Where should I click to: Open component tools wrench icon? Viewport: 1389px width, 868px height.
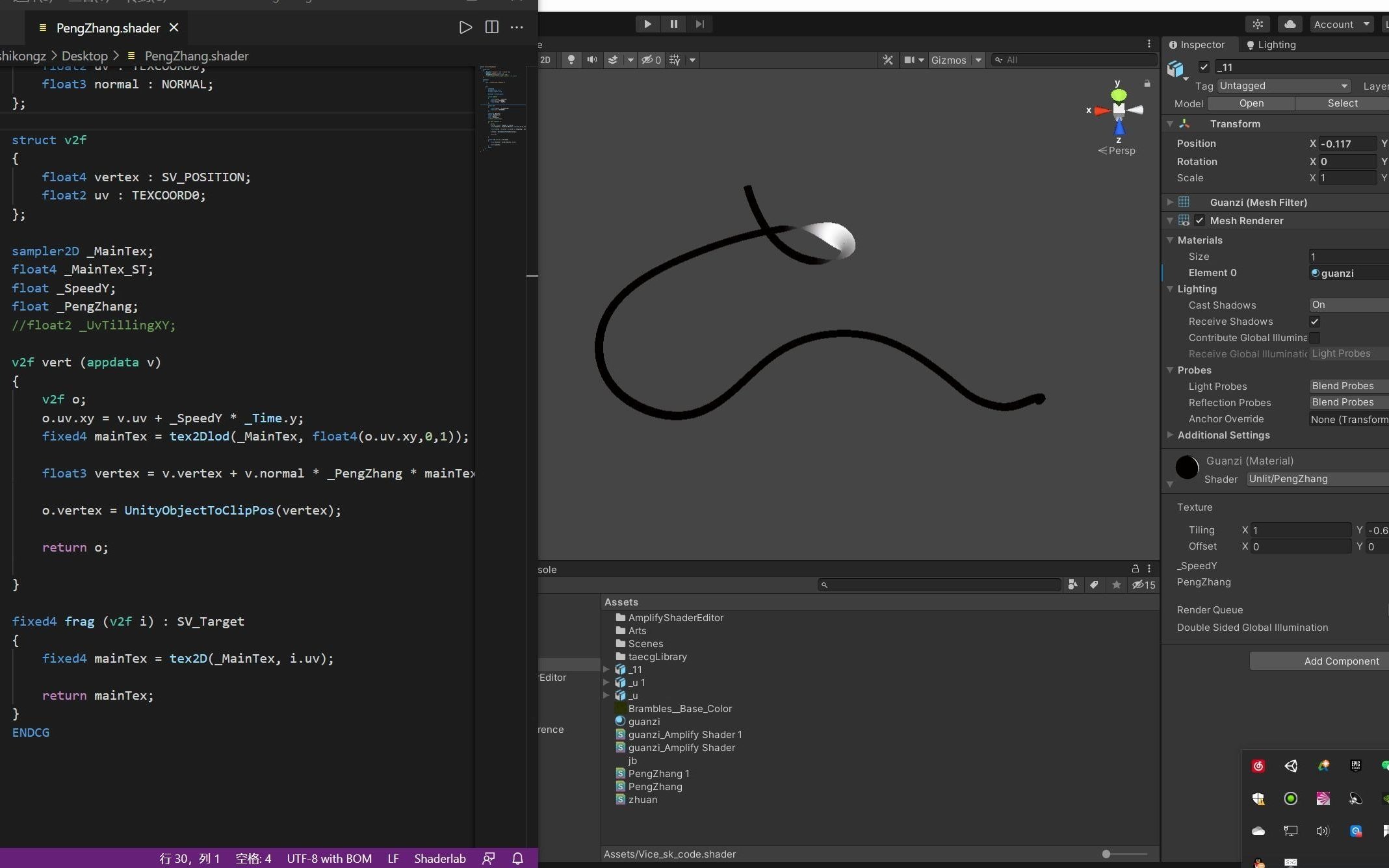[887, 60]
